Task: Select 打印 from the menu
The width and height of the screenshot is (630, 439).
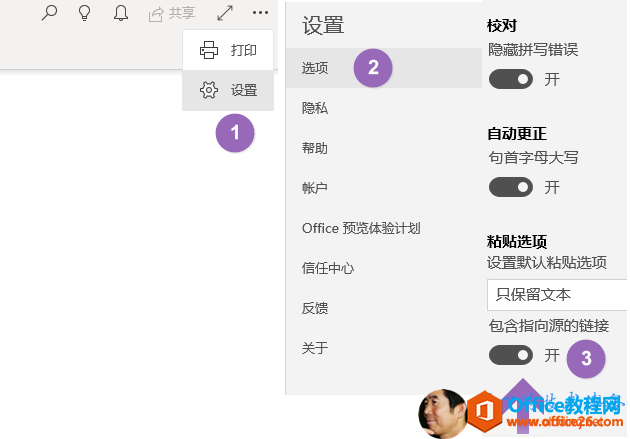Action: point(228,50)
